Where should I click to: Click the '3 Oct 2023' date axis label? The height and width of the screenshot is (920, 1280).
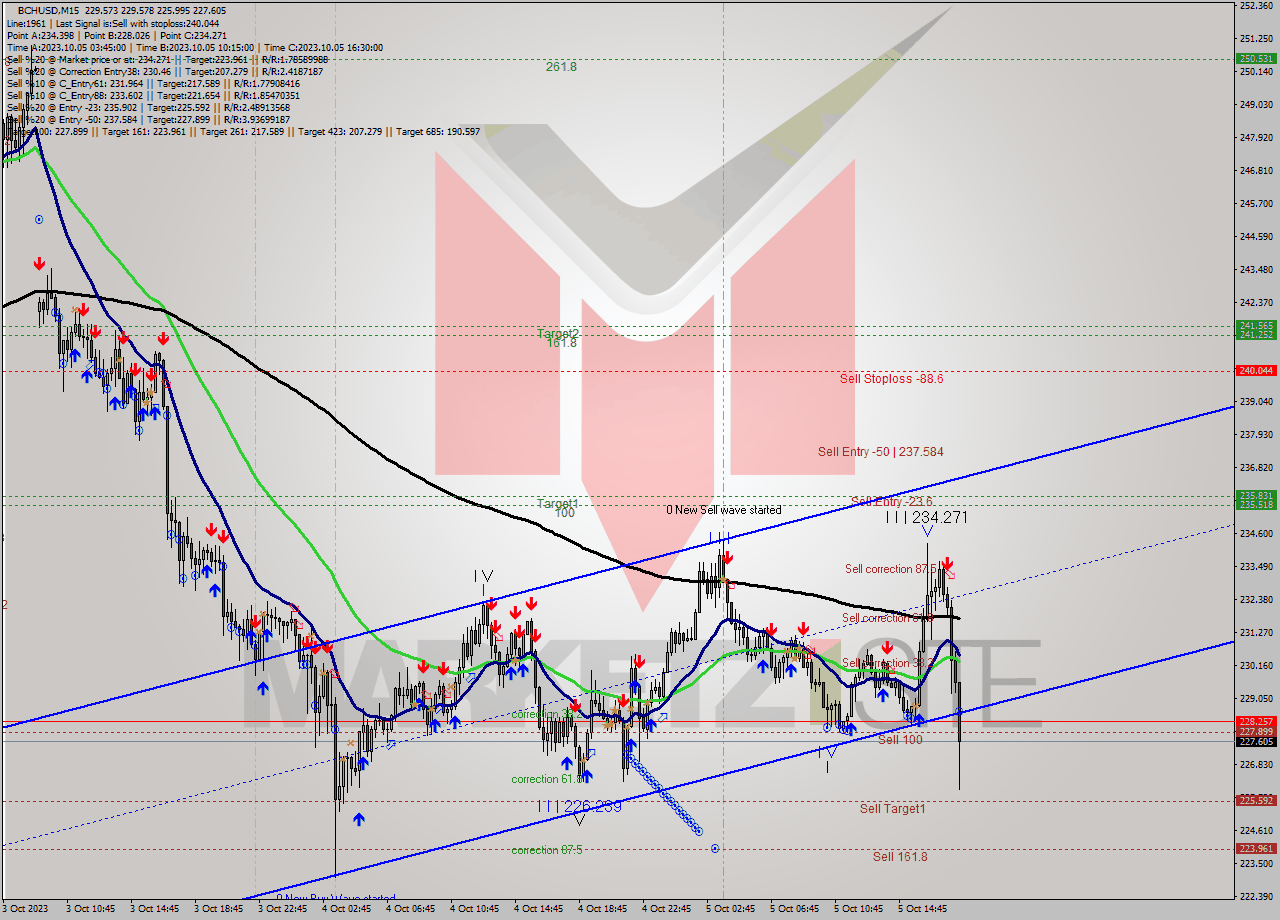(25, 909)
